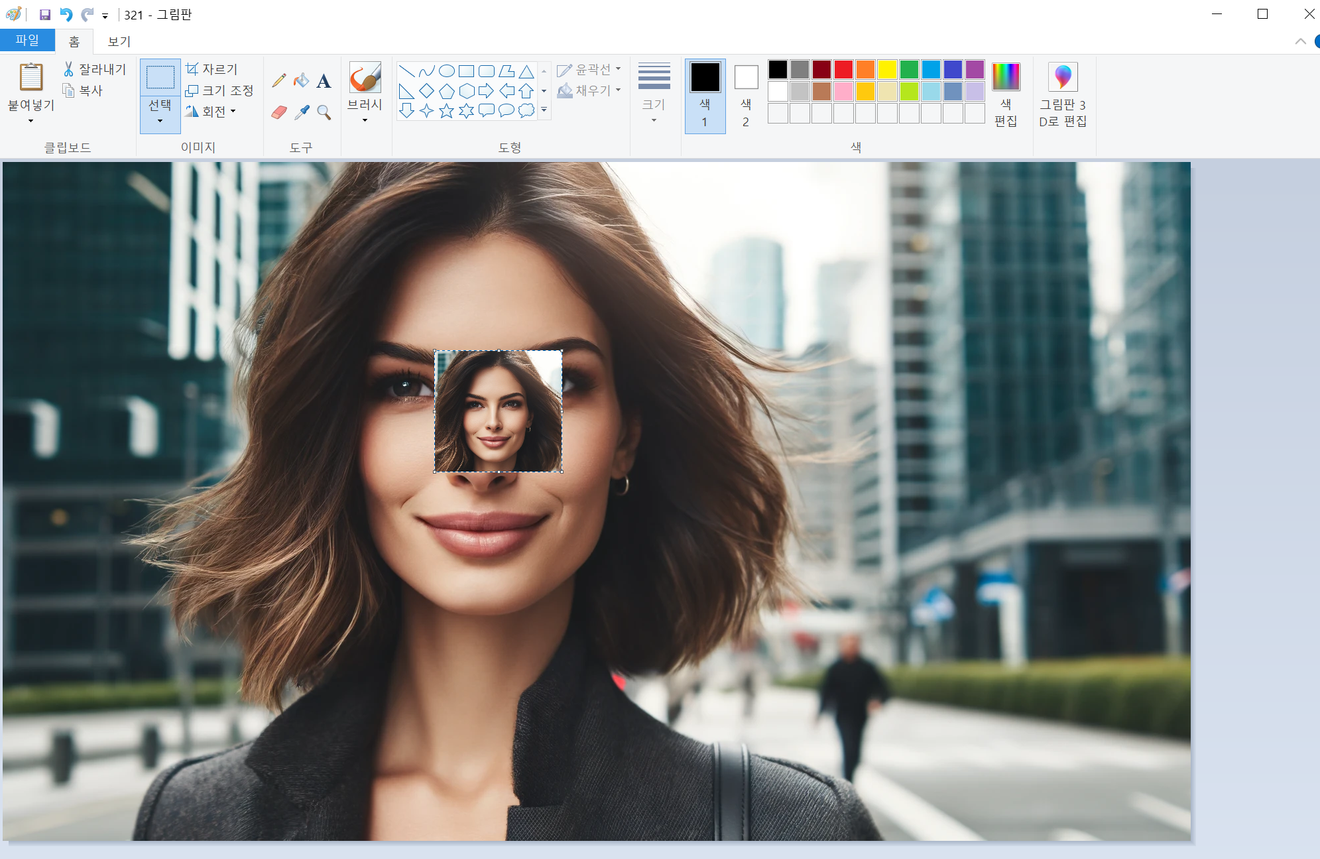Screen dimensions: 1320x859
Task: Select the Fill with color bucket tool
Action: point(301,80)
